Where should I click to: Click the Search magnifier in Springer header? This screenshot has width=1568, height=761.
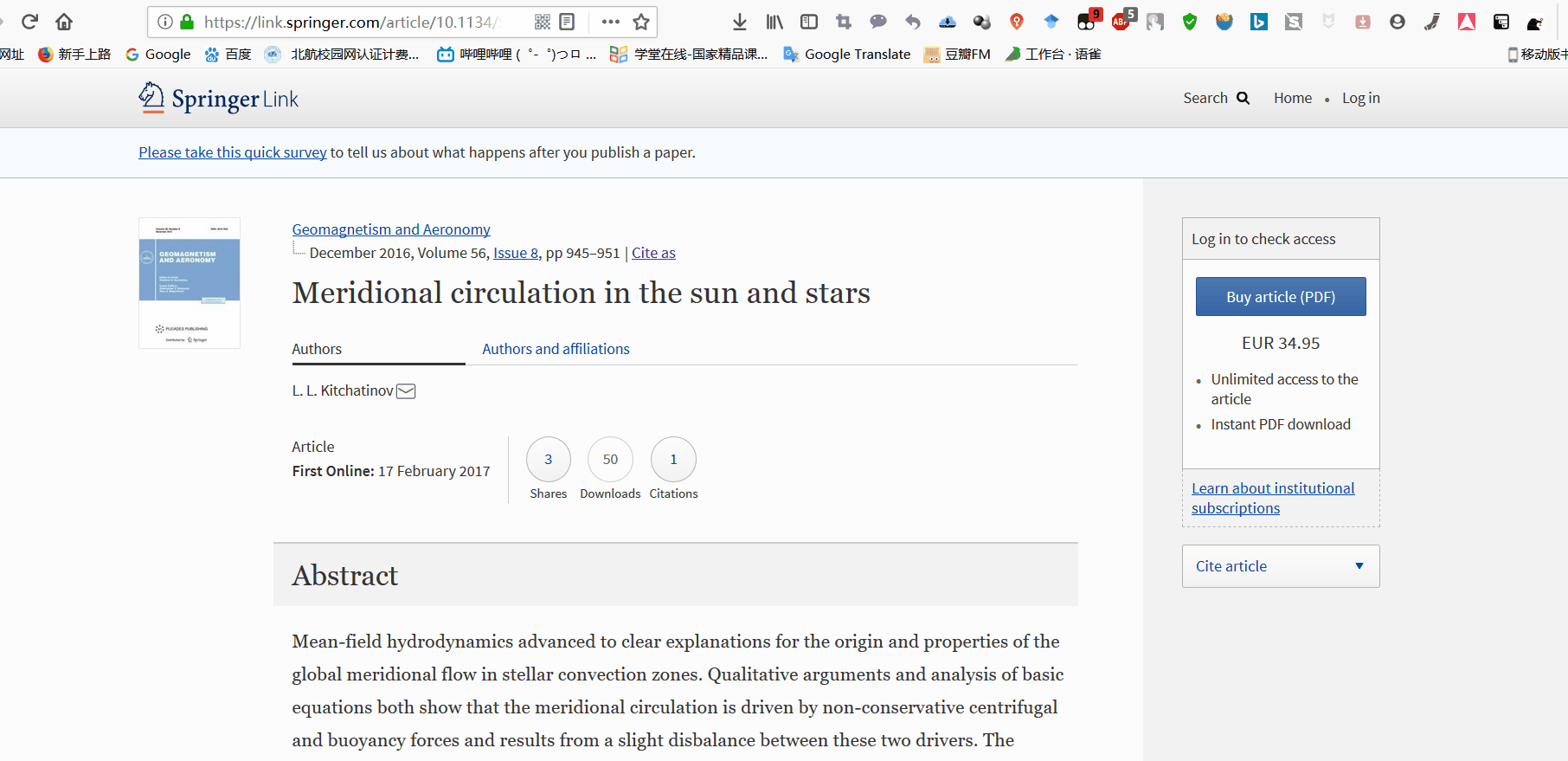click(1243, 98)
